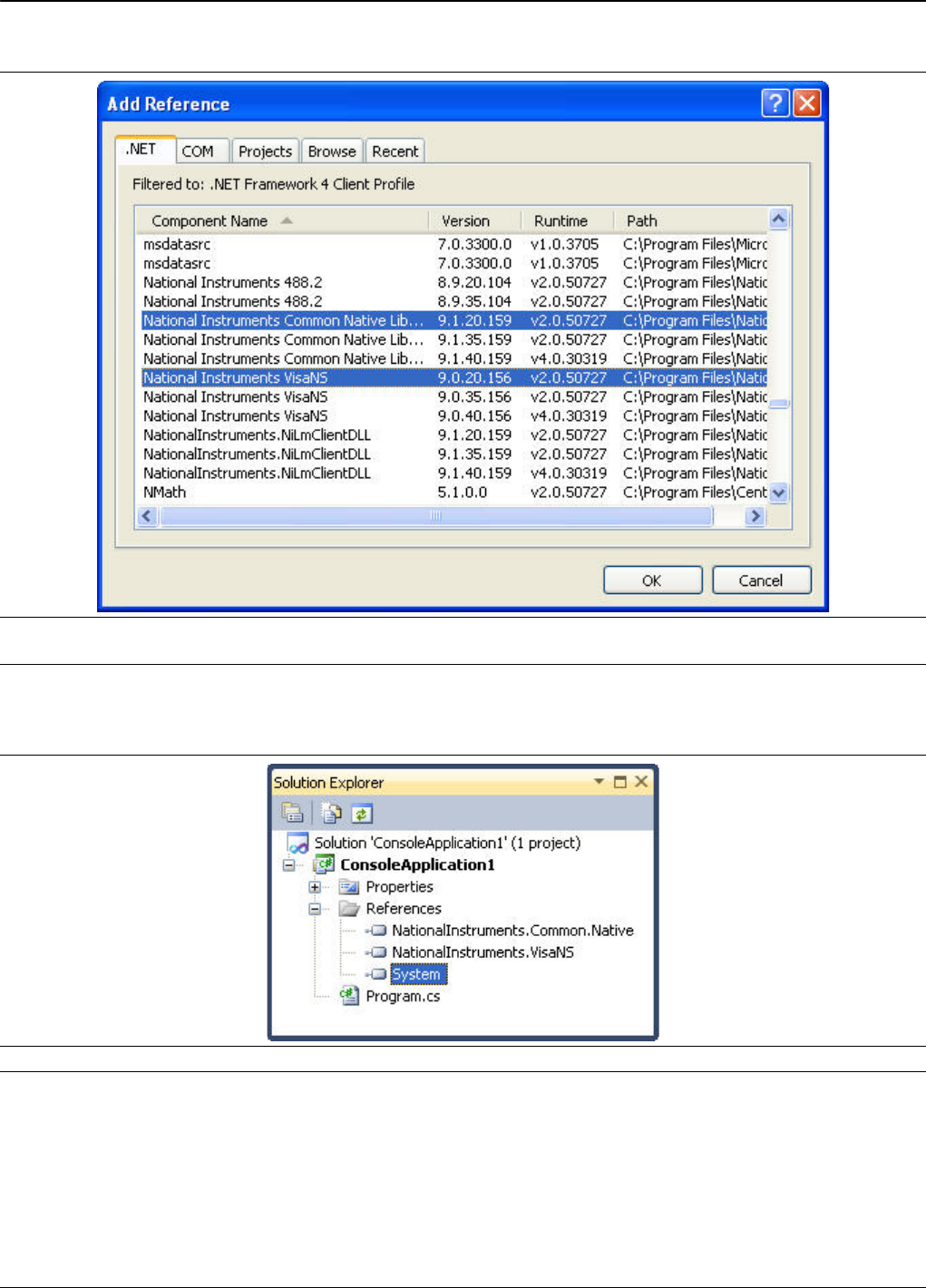Select National Instruments VisaNS version 9.0.35.156
926x1288 pixels.
[454, 396]
